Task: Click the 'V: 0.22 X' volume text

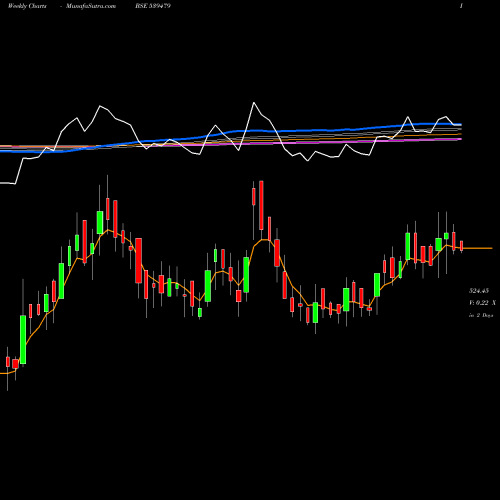Action: (x=482, y=303)
